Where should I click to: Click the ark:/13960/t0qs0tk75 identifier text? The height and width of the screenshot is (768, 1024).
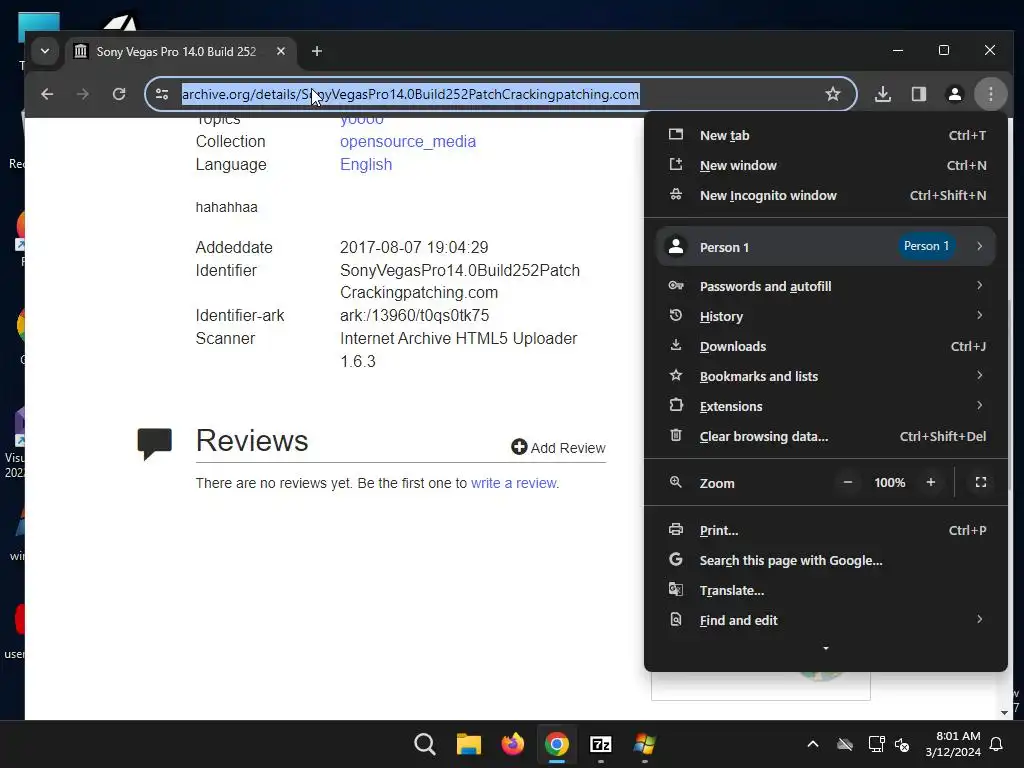pos(414,315)
